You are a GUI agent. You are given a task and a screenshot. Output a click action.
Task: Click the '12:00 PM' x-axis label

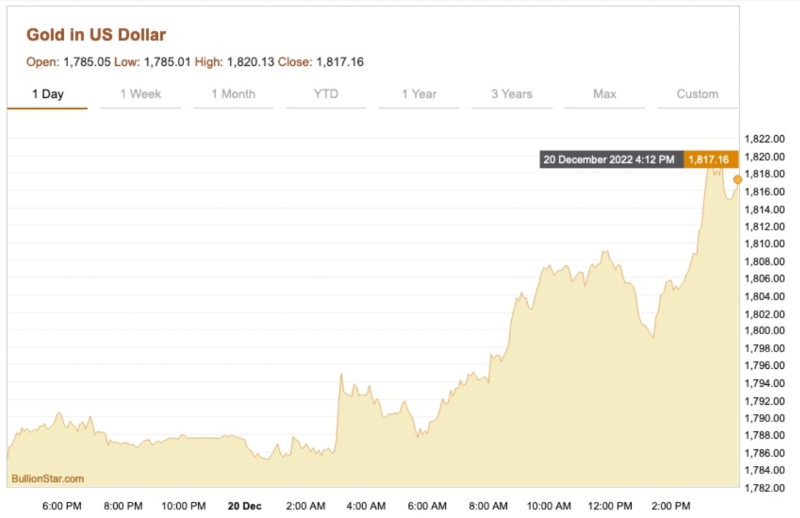[x=610, y=506]
